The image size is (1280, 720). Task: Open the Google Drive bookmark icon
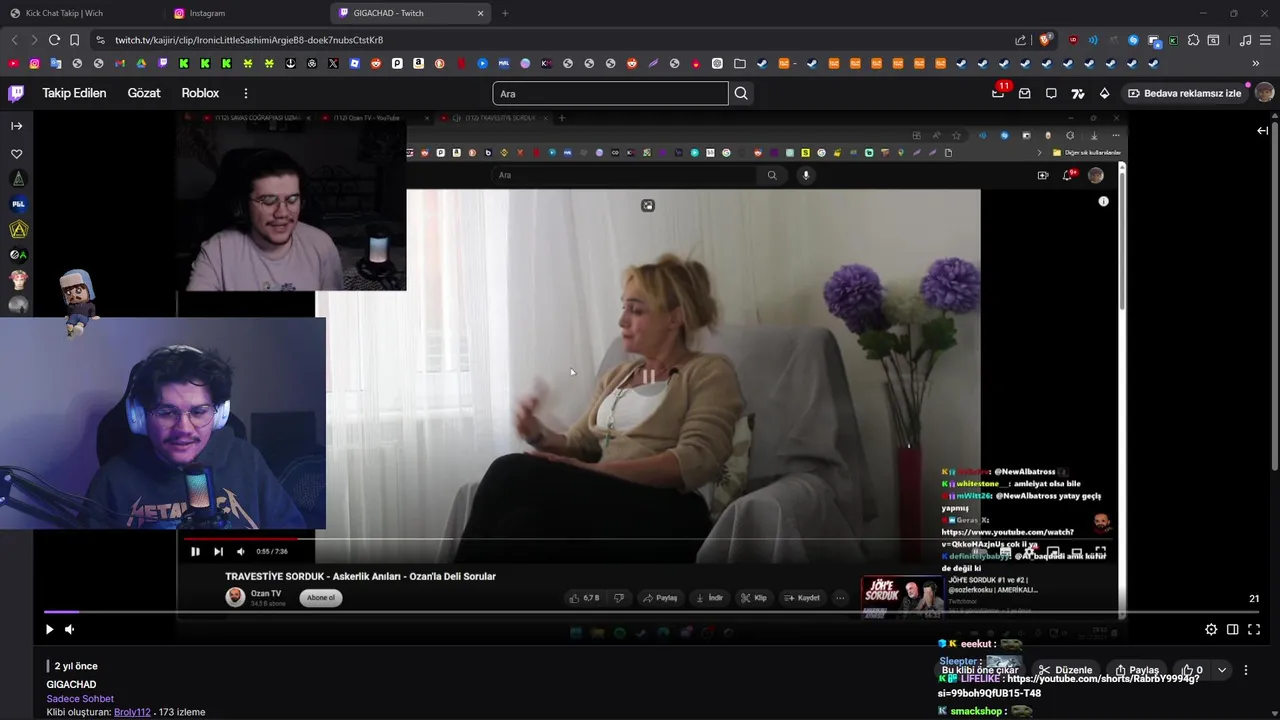[141, 63]
